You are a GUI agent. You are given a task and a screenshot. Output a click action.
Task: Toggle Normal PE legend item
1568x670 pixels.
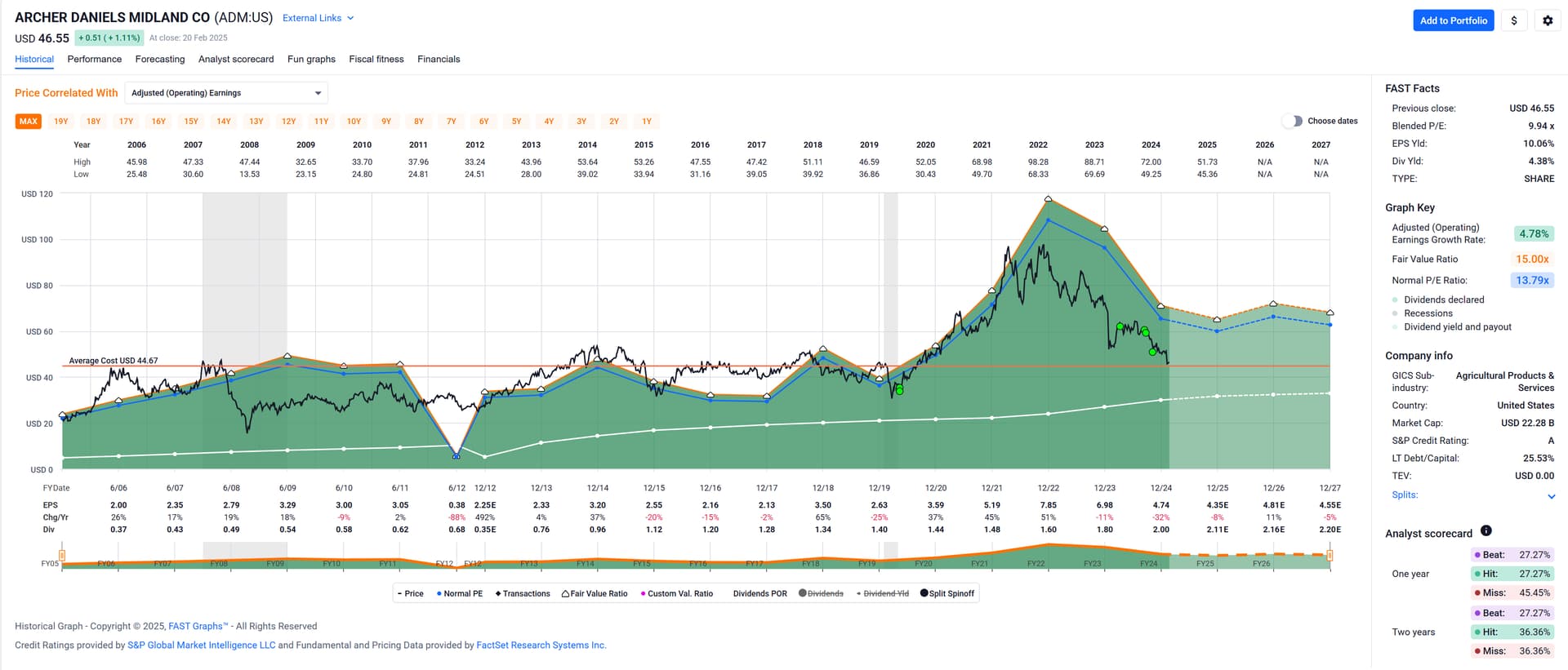460,593
